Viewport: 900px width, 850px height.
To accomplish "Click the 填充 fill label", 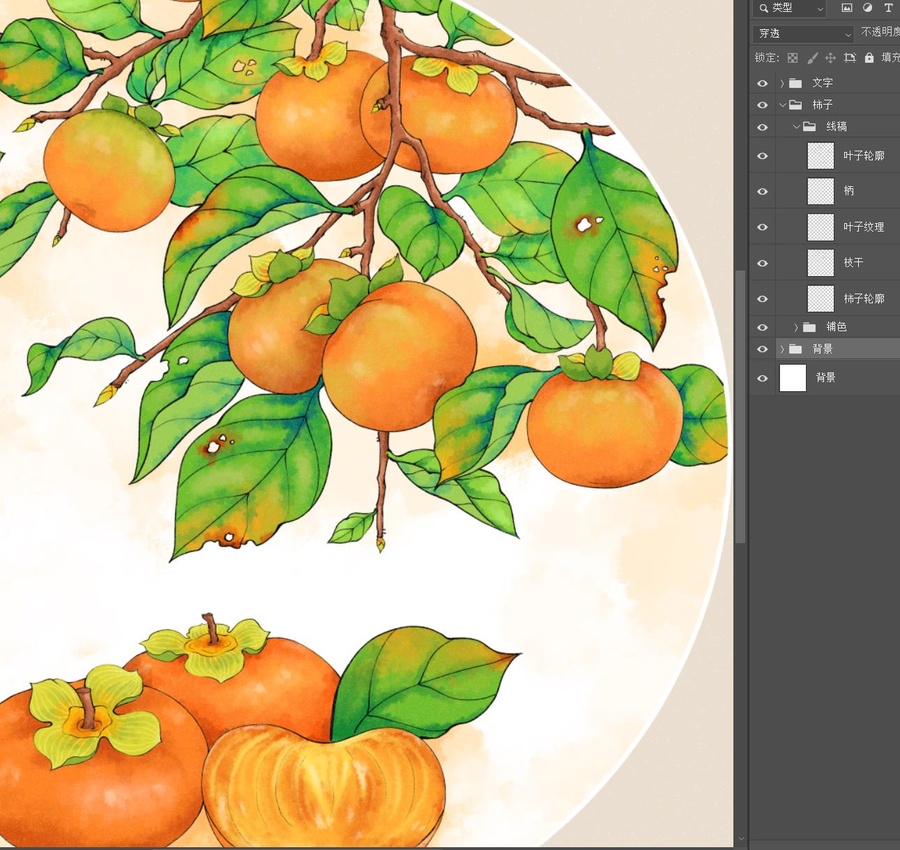I will (890, 57).
